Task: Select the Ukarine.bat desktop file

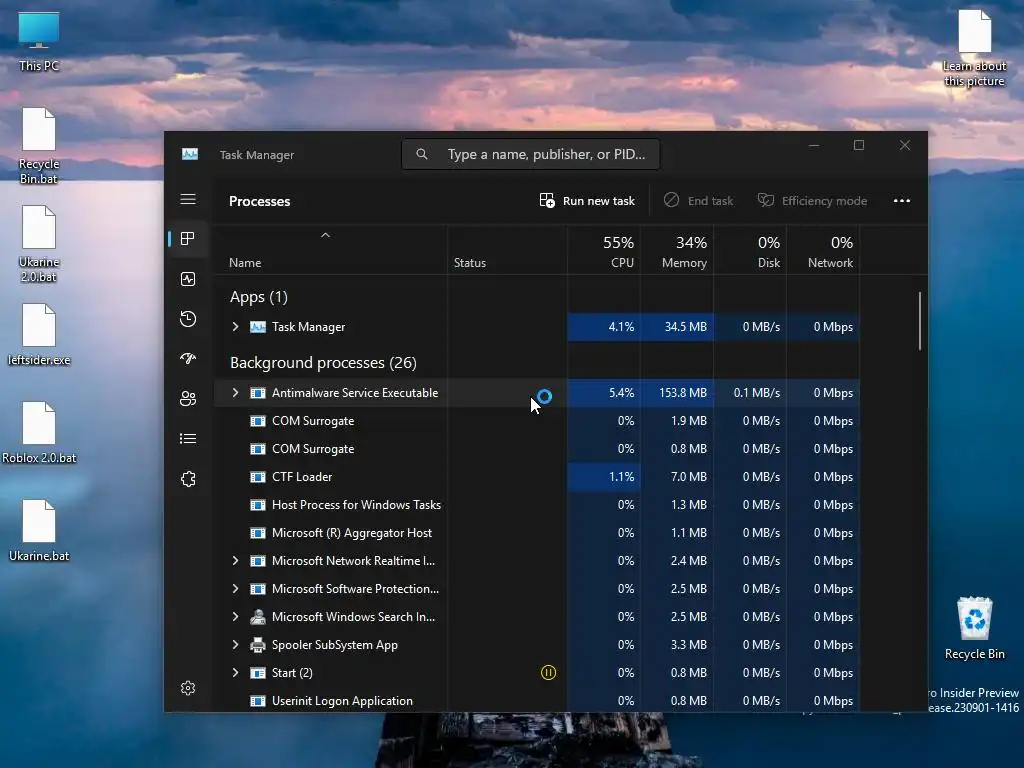Action: click(x=39, y=530)
